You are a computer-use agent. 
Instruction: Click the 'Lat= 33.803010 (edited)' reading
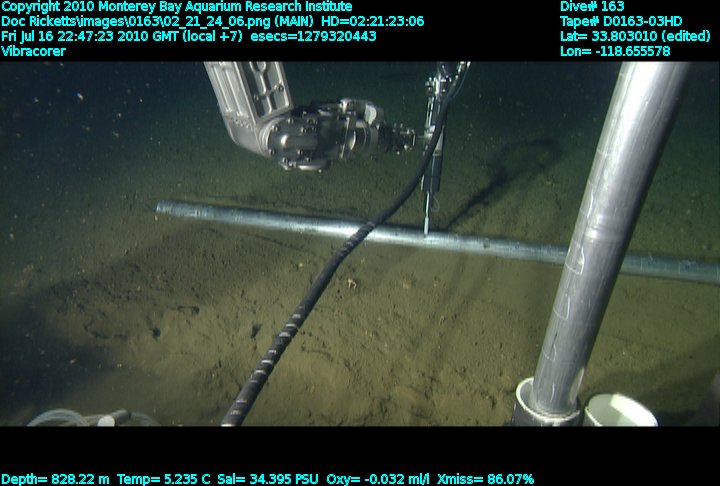635,36
